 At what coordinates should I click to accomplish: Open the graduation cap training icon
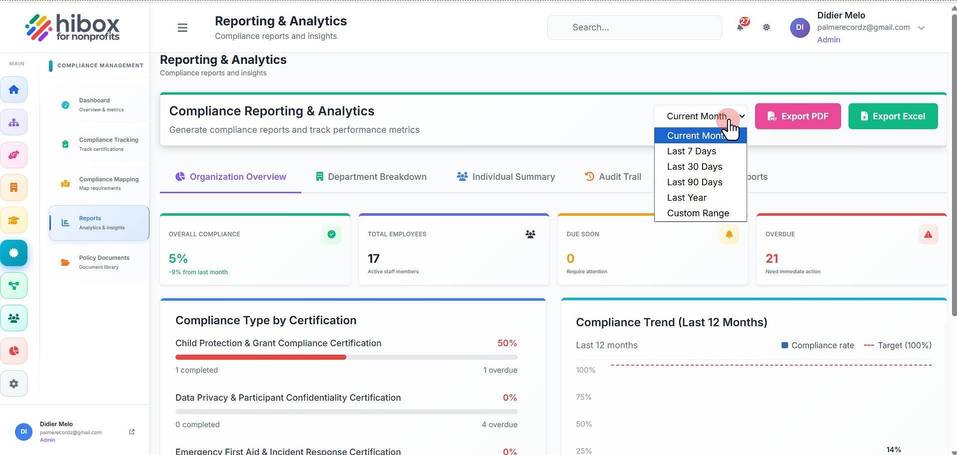(13, 220)
